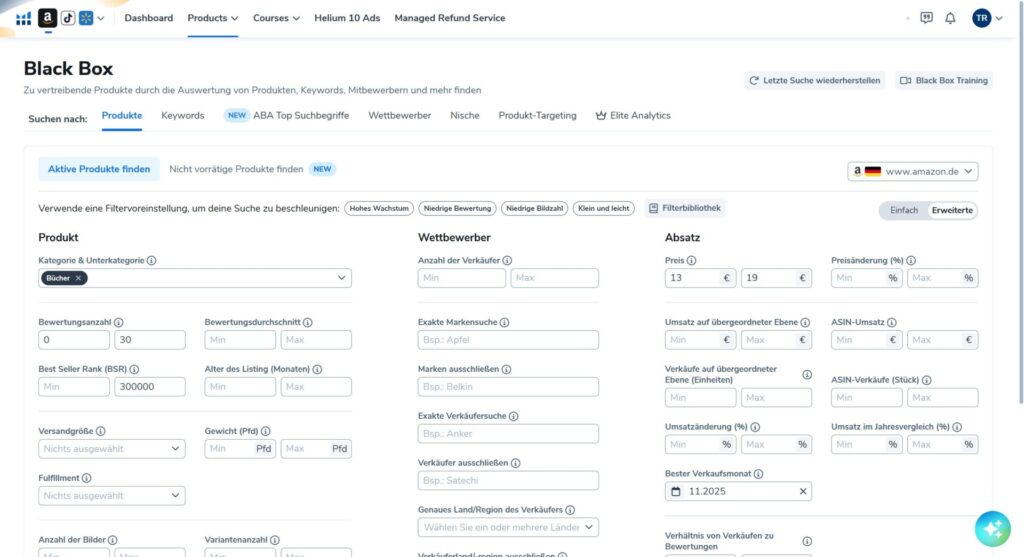This screenshot has height=557, width=1024.
Task: Open the notifications bell
Action: tap(950, 18)
